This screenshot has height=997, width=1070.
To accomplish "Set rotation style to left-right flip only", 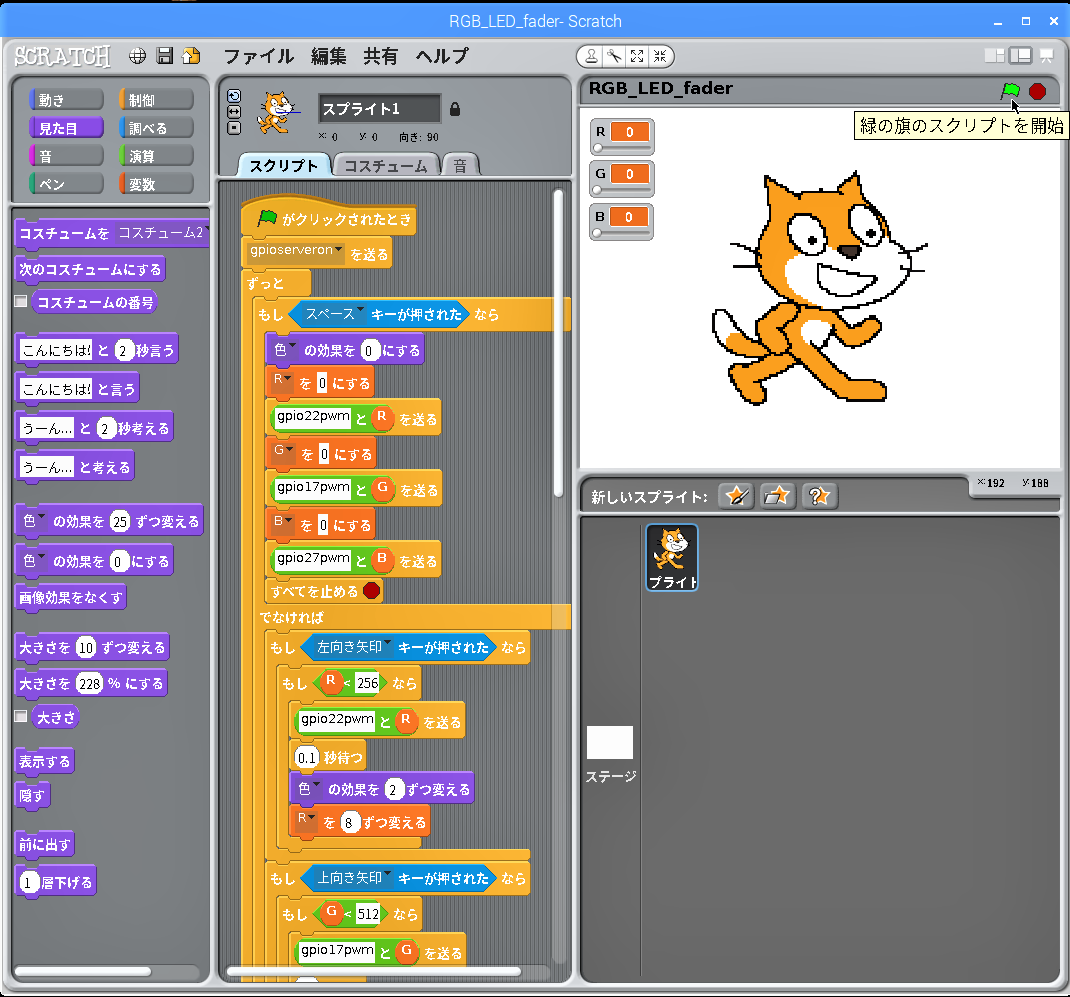I will click(x=234, y=112).
